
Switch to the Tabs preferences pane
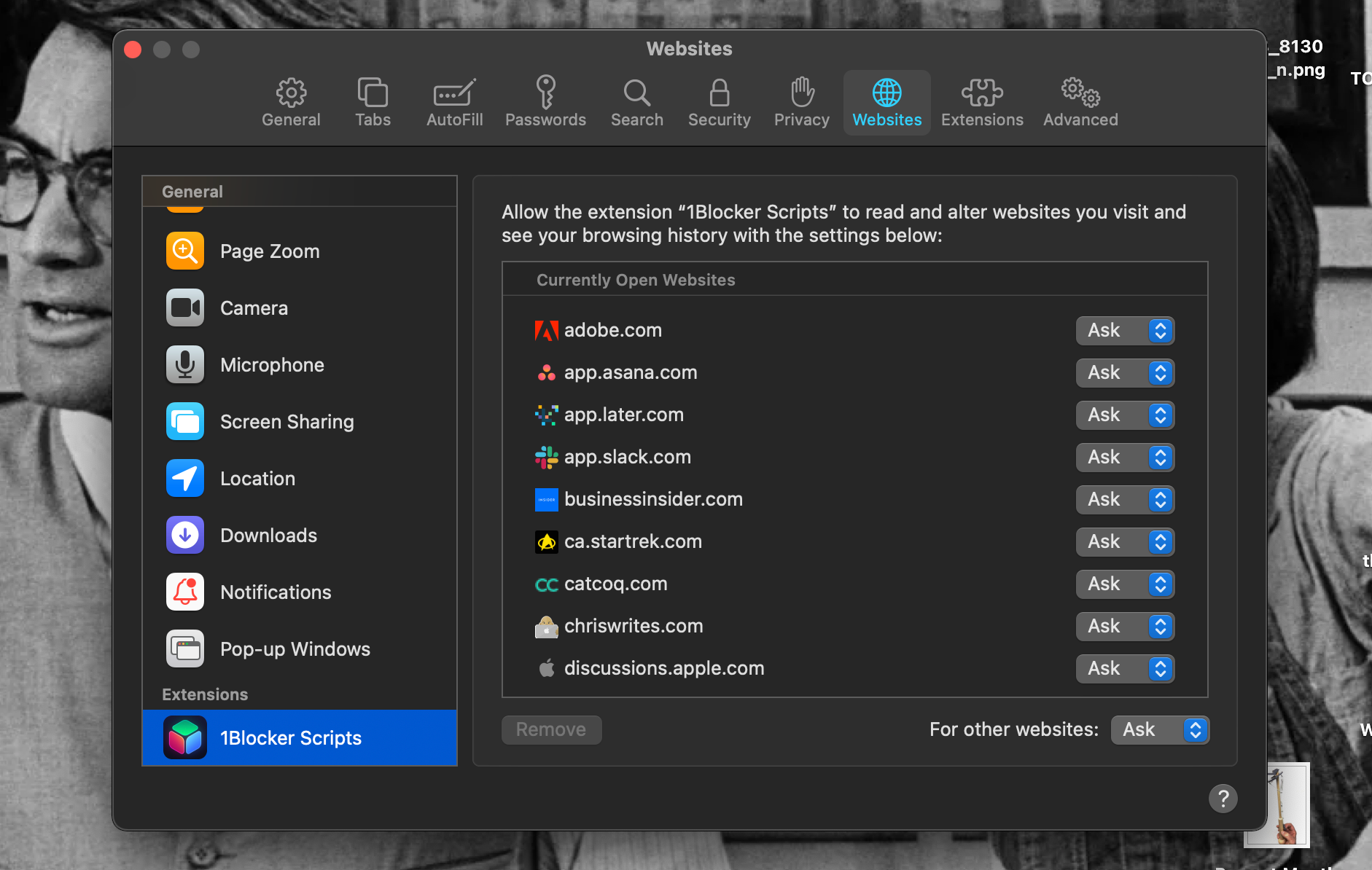tap(373, 103)
